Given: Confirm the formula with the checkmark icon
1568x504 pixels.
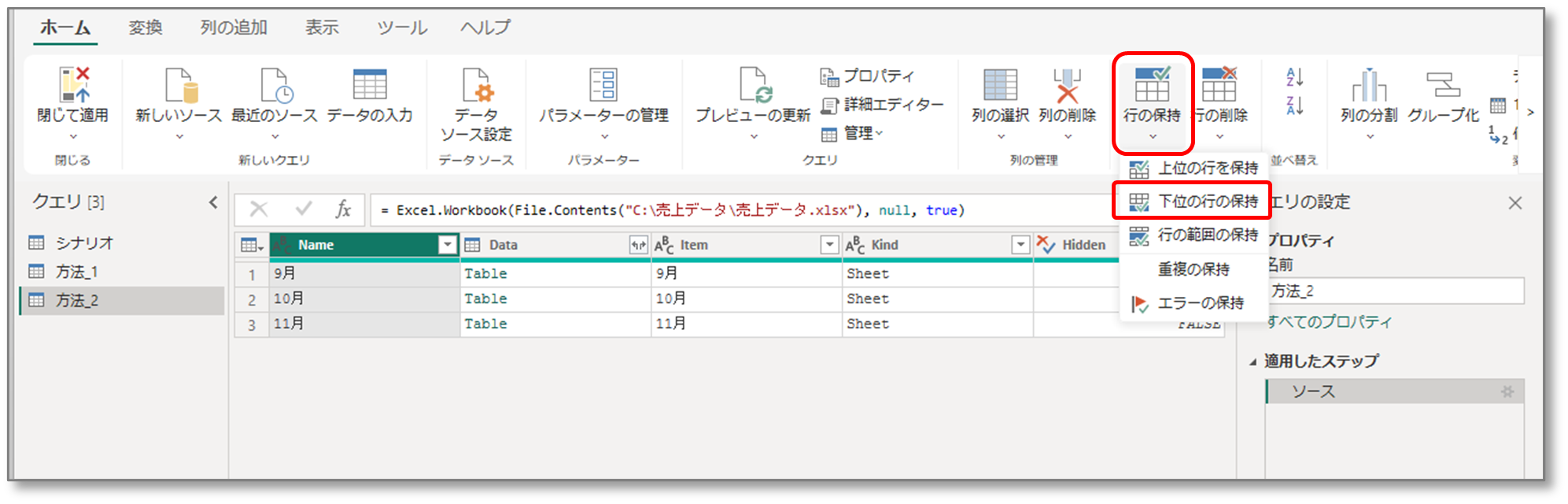Looking at the screenshot, I should (x=303, y=209).
